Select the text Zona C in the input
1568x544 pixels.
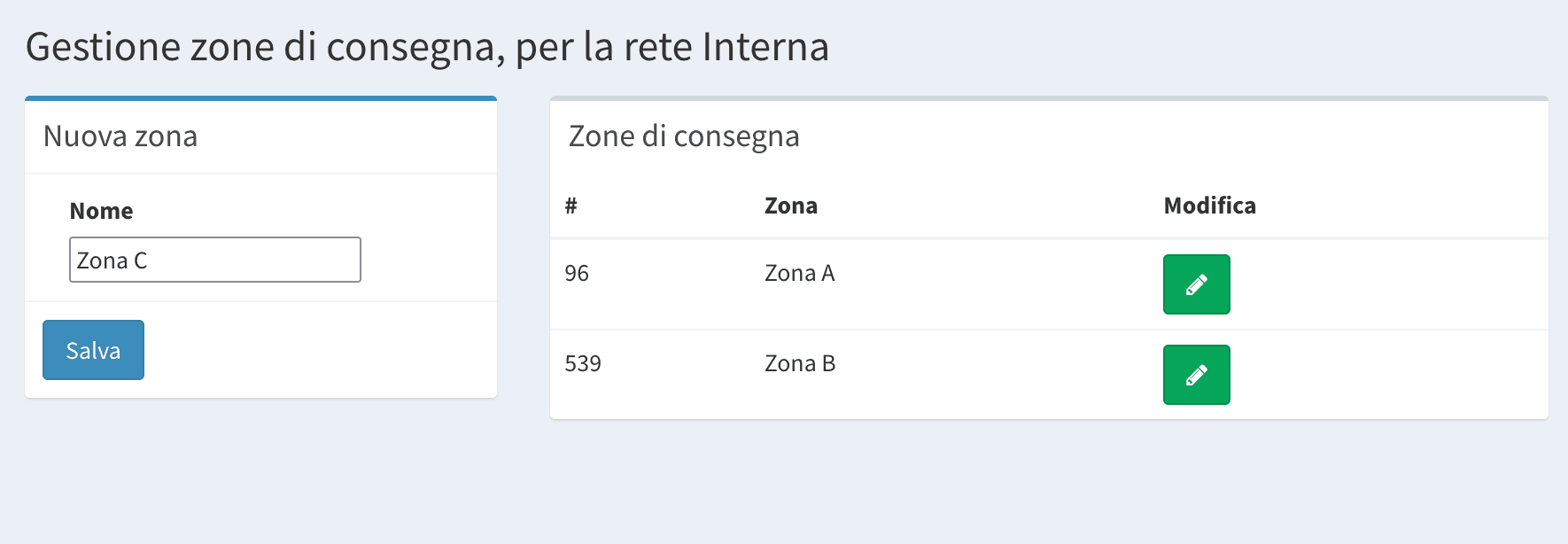pos(113,260)
